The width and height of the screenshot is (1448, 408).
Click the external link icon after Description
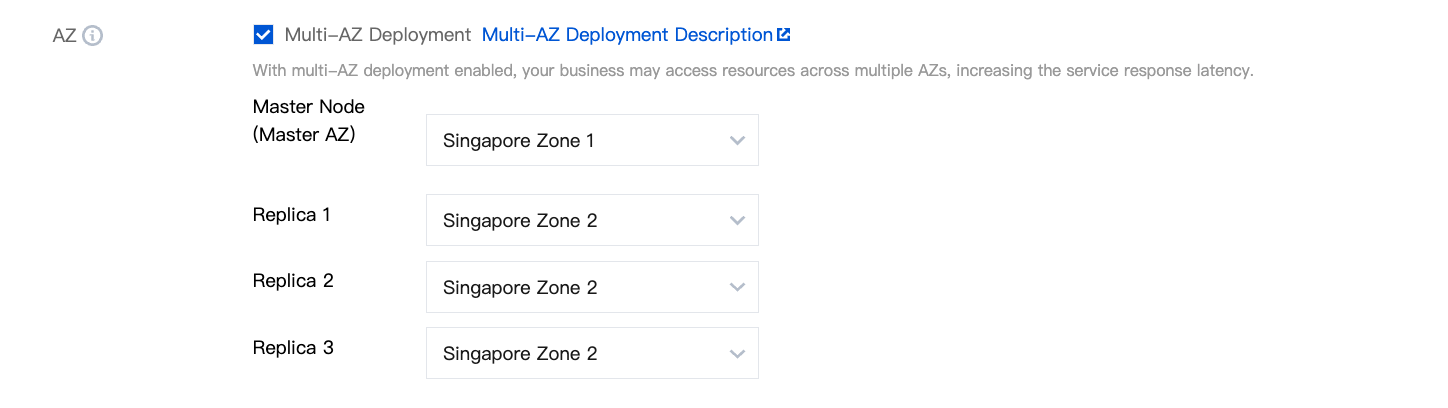tap(784, 35)
